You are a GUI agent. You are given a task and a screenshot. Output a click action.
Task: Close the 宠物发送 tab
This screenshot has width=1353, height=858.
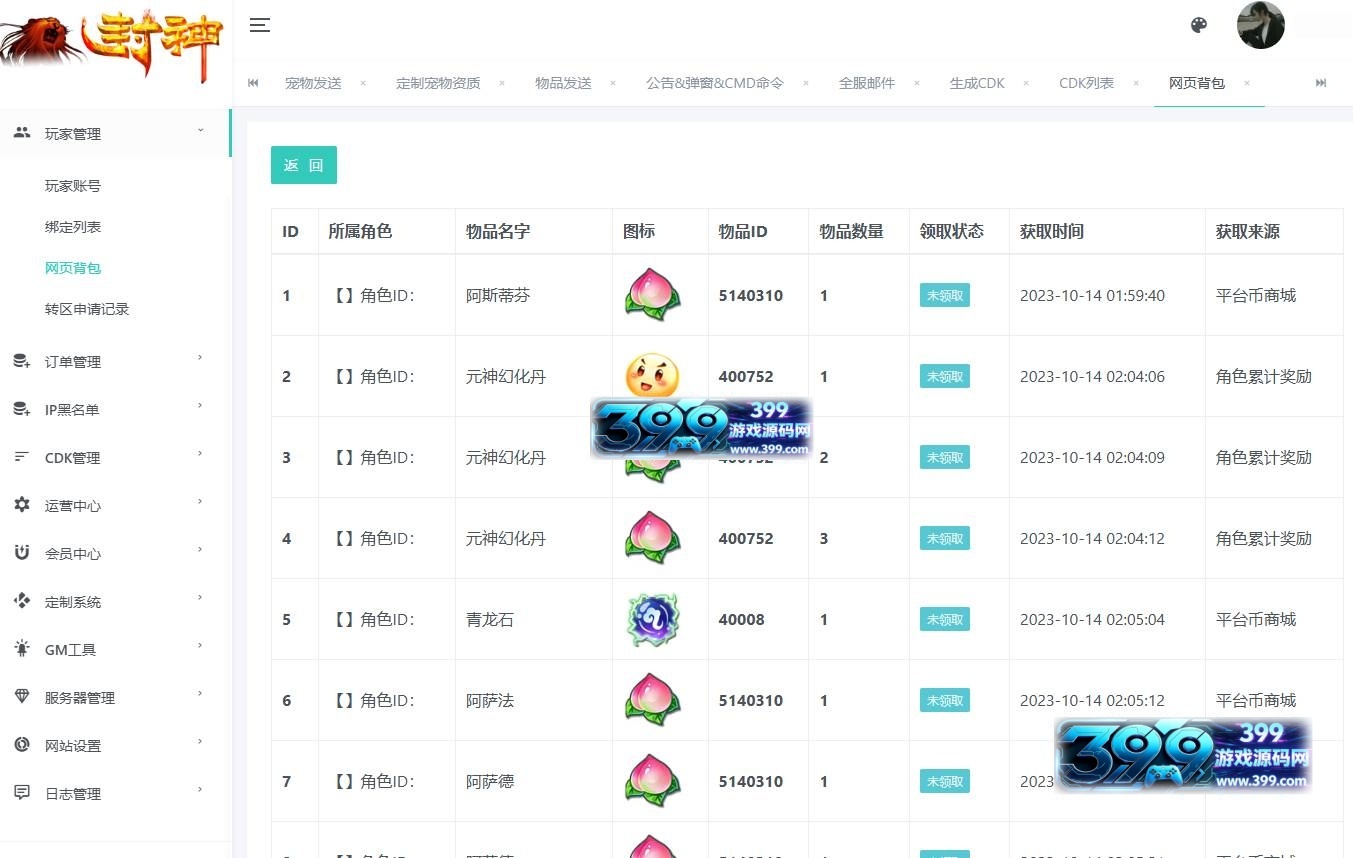[x=363, y=83]
